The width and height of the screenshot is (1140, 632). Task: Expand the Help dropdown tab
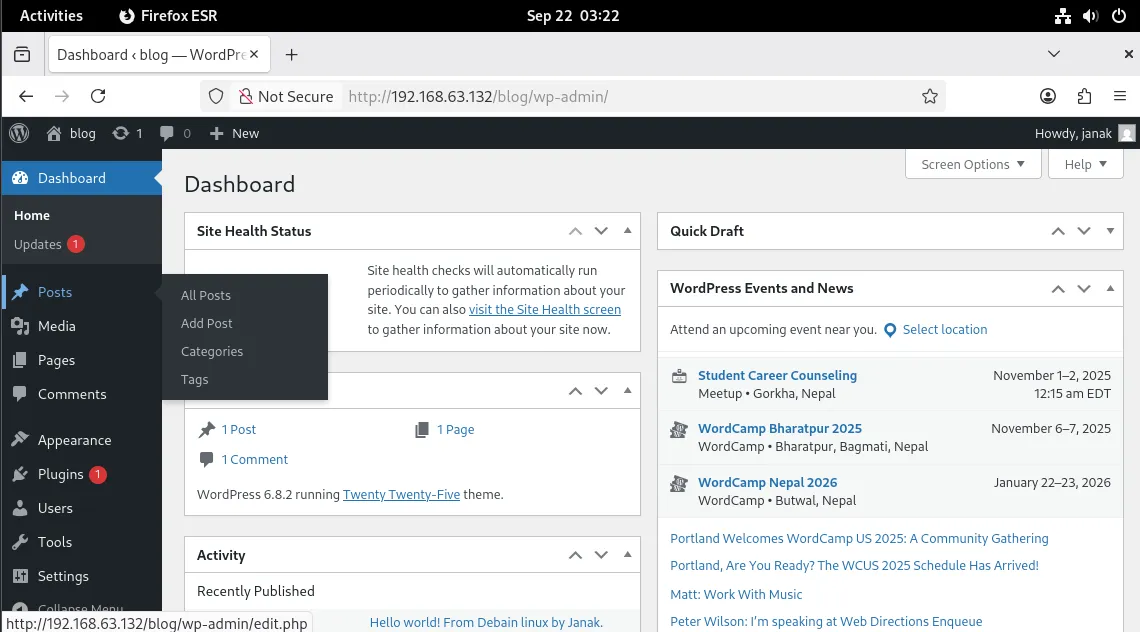coord(1085,164)
